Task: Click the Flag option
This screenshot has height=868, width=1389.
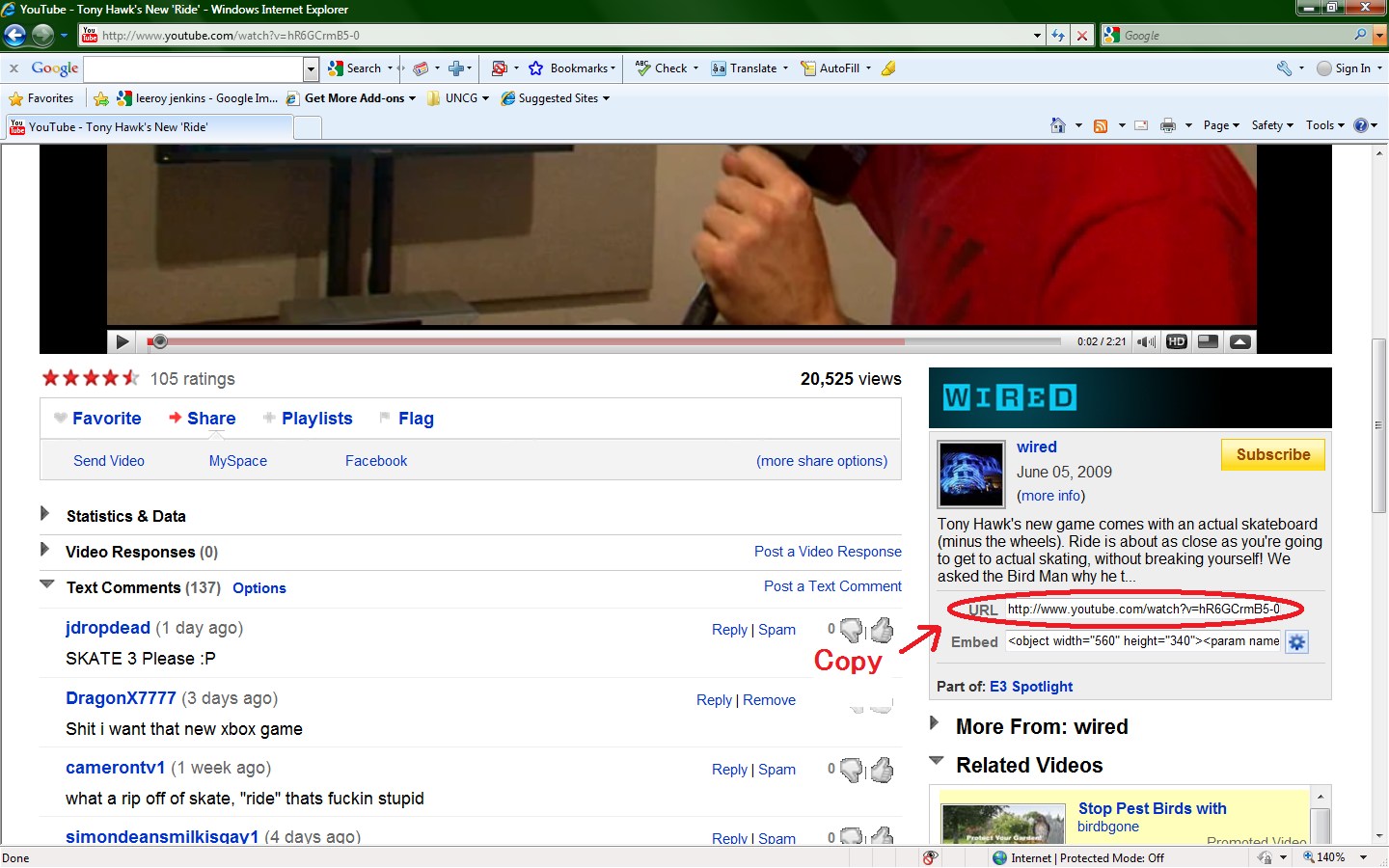Action: click(x=406, y=419)
